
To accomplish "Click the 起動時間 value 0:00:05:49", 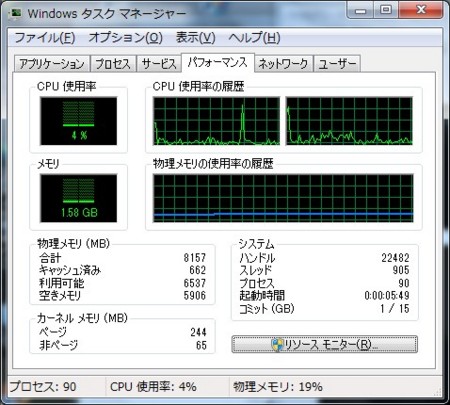I will [x=387, y=295].
